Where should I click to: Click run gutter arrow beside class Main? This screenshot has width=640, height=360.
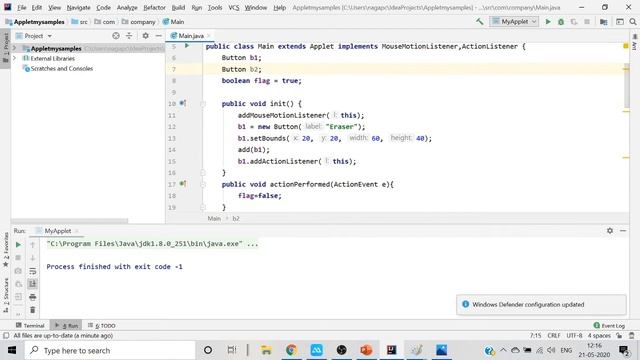tap(187, 46)
